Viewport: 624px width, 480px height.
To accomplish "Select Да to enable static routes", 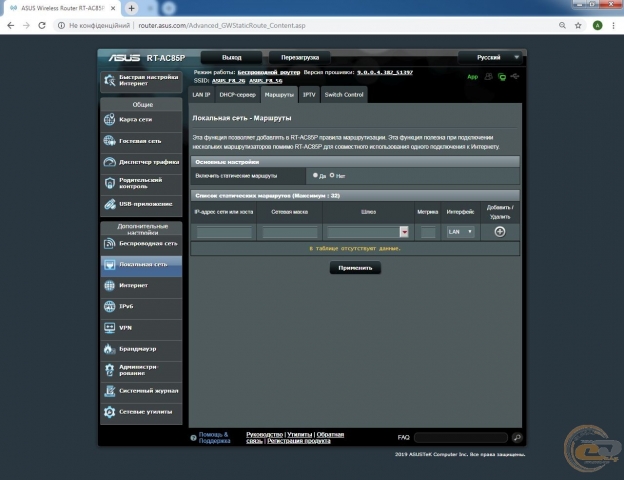I will coord(315,175).
